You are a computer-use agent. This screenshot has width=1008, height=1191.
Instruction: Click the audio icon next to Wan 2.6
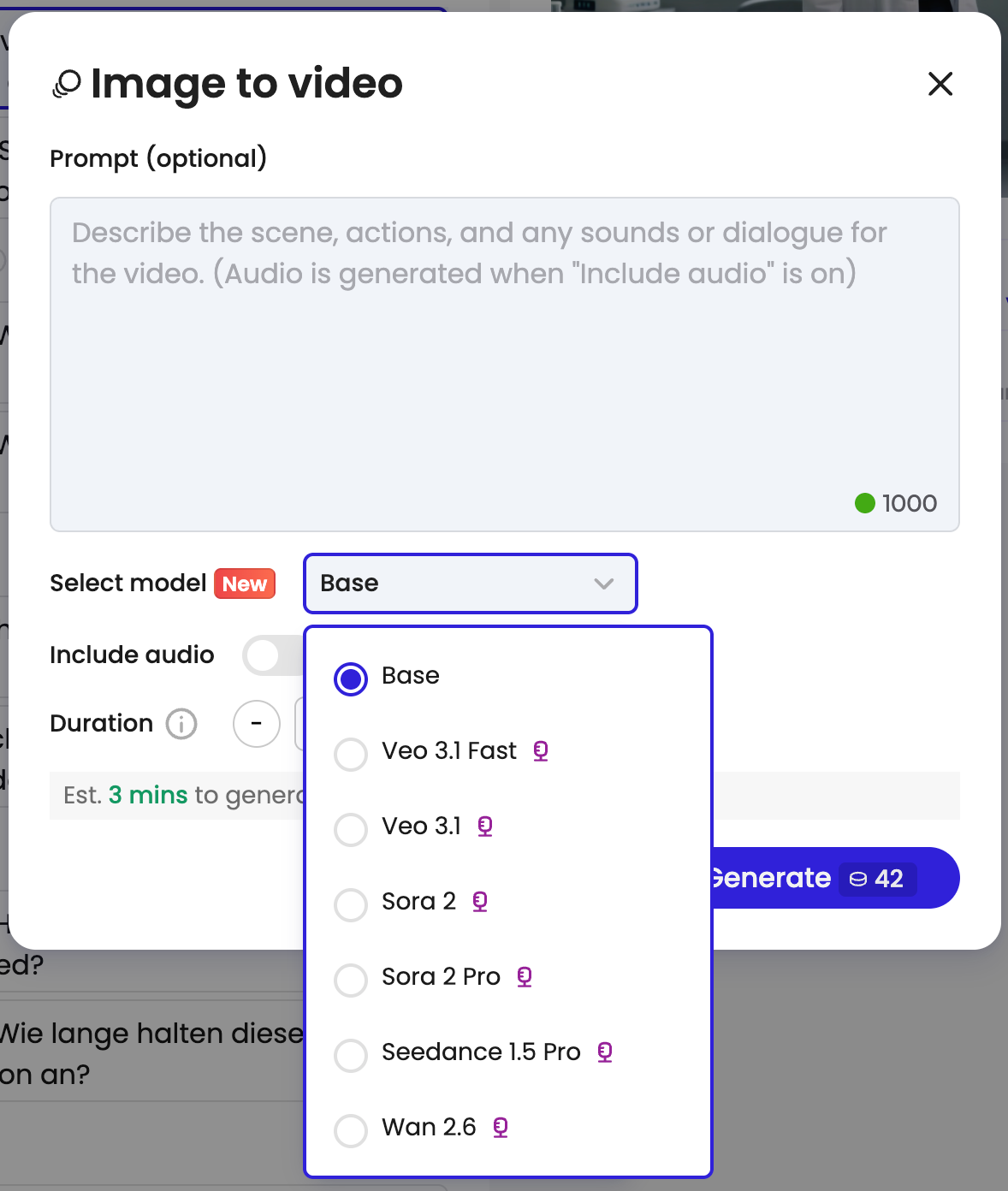click(x=501, y=1128)
